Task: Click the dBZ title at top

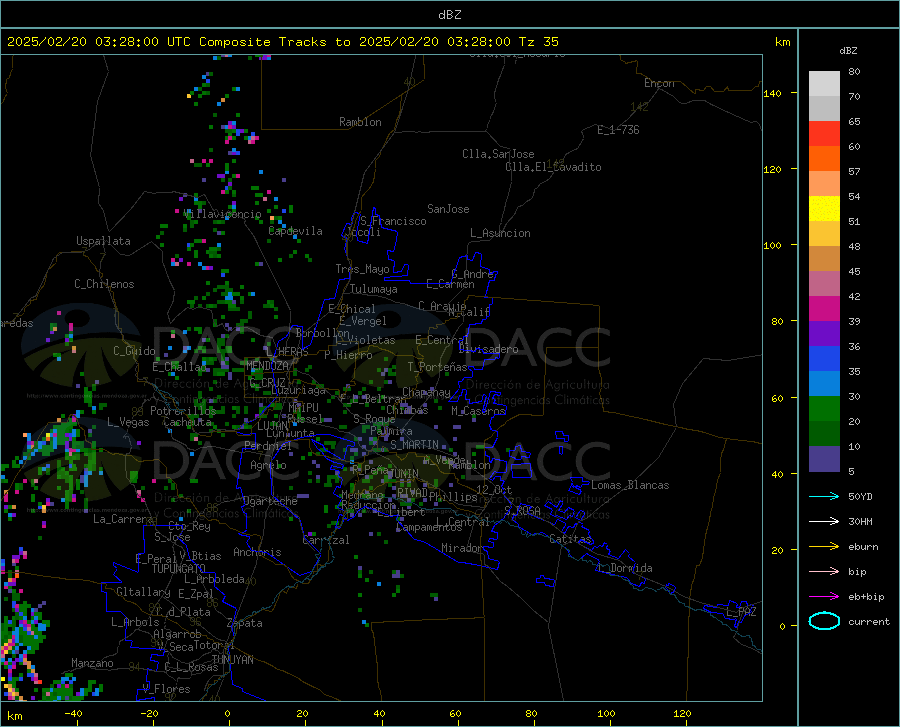Action: [x=449, y=15]
